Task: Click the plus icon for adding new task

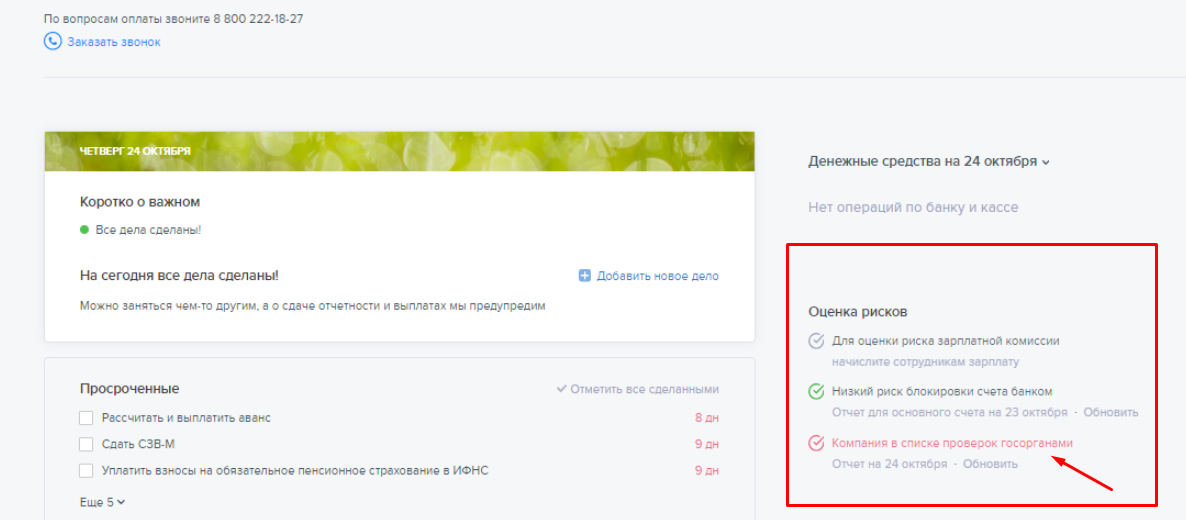Action: point(585,276)
